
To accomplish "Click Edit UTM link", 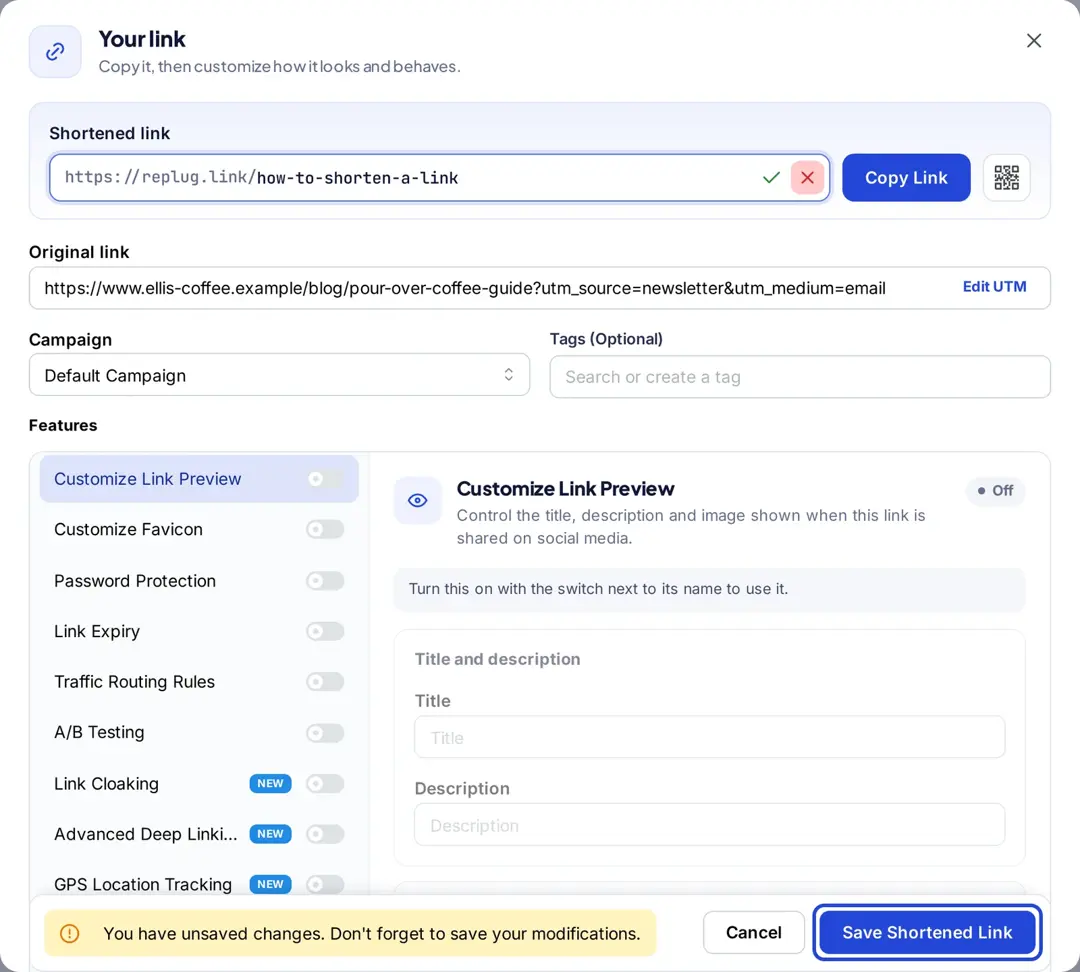I will [x=994, y=287].
